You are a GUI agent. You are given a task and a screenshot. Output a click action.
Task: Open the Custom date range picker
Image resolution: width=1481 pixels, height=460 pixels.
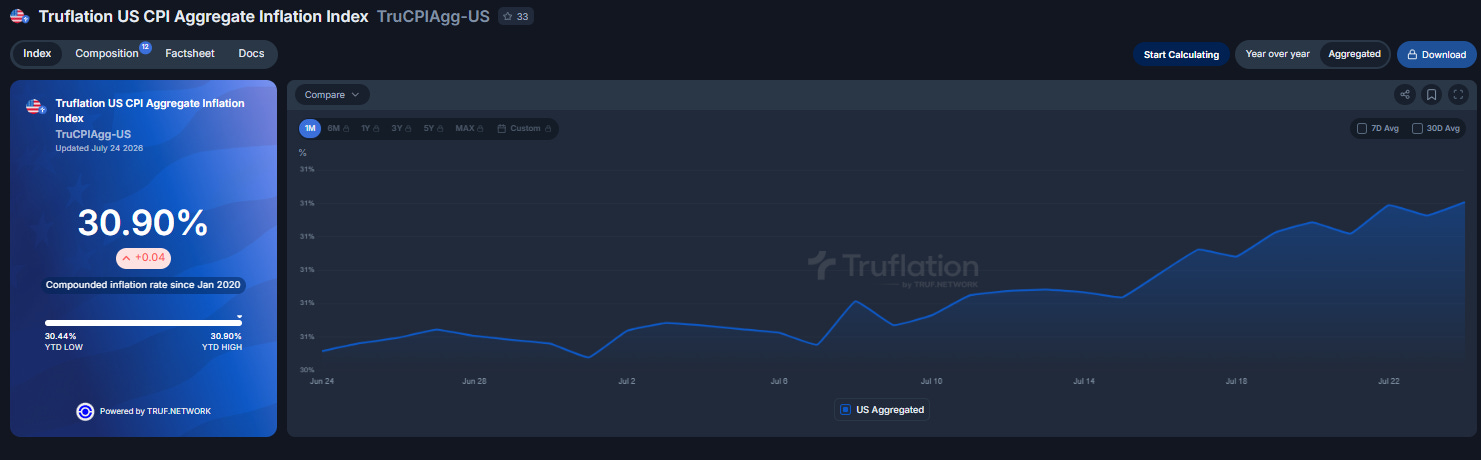coord(525,128)
